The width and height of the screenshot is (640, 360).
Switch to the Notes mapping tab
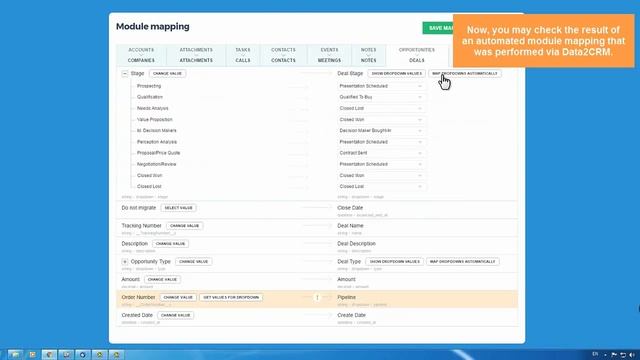click(369, 55)
